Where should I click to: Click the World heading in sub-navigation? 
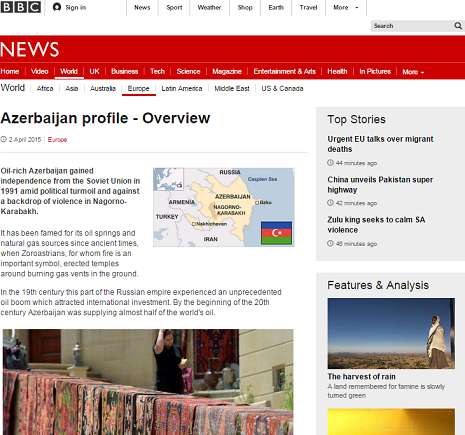[x=13, y=88]
